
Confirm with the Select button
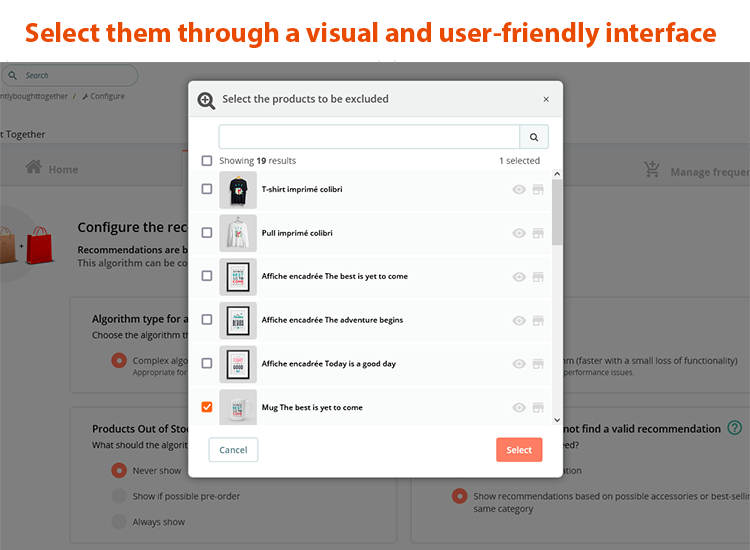coord(519,450)
